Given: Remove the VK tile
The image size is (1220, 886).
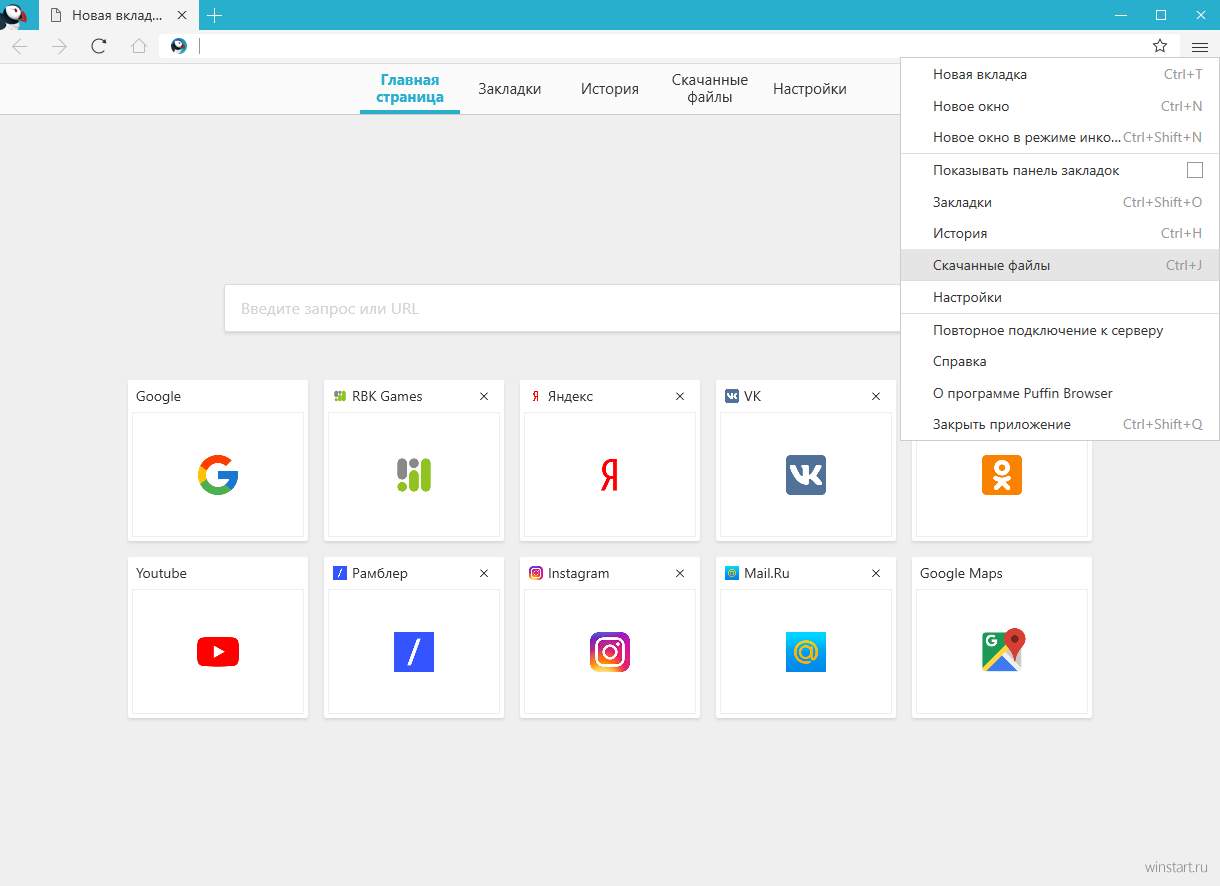Looking at the screenshot, I should [x=876, y=396].
